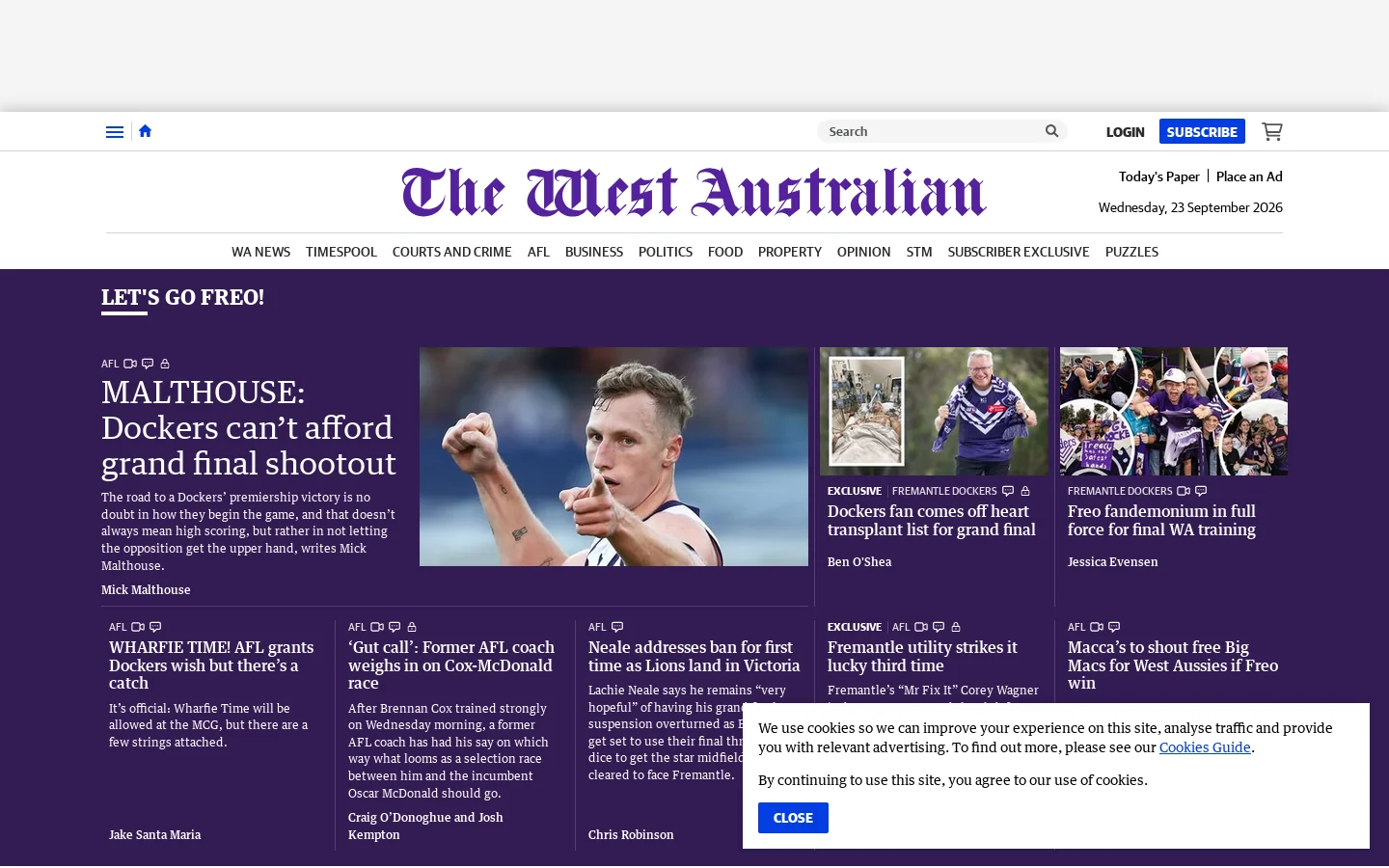The image size is (1389, 868).
Task: Click author name Mick Malthouse
Action: click(146, 589)
